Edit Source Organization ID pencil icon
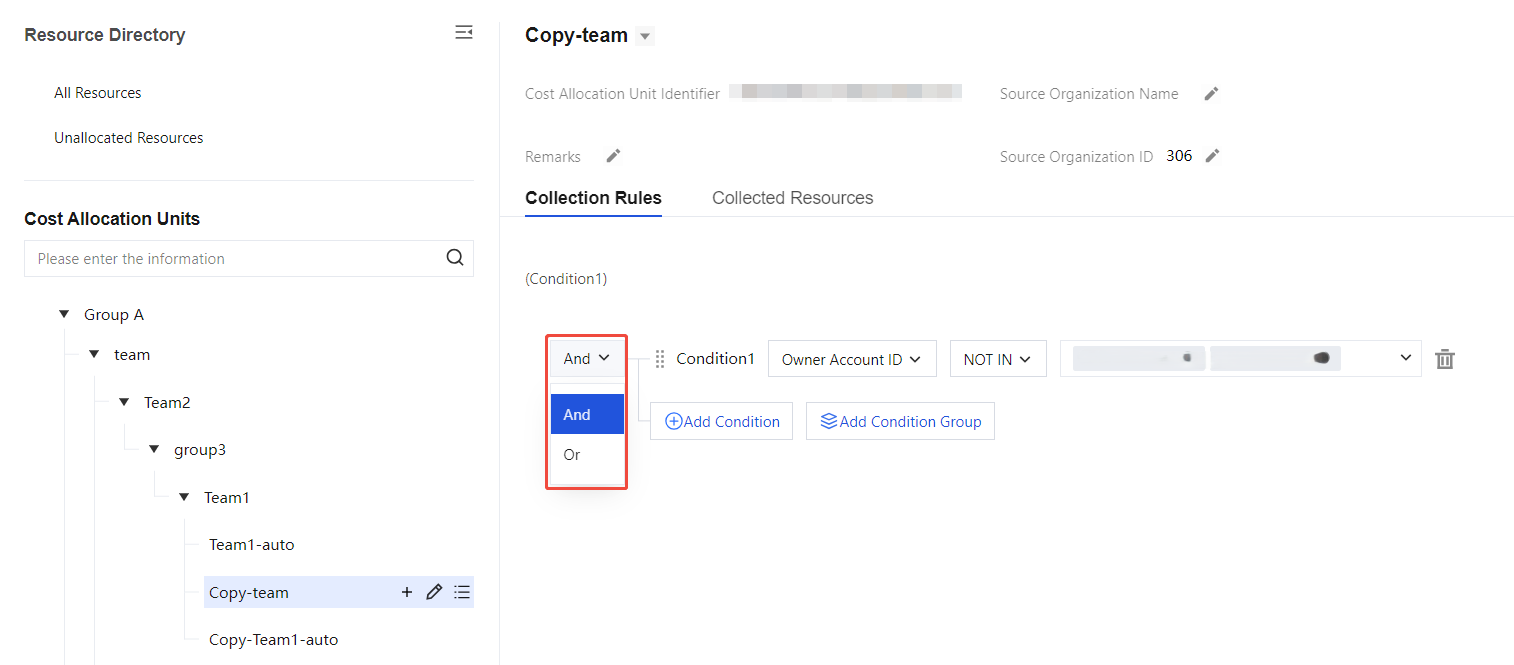The height and width of the screenshot is (665, 1514). coord(1212,156)
